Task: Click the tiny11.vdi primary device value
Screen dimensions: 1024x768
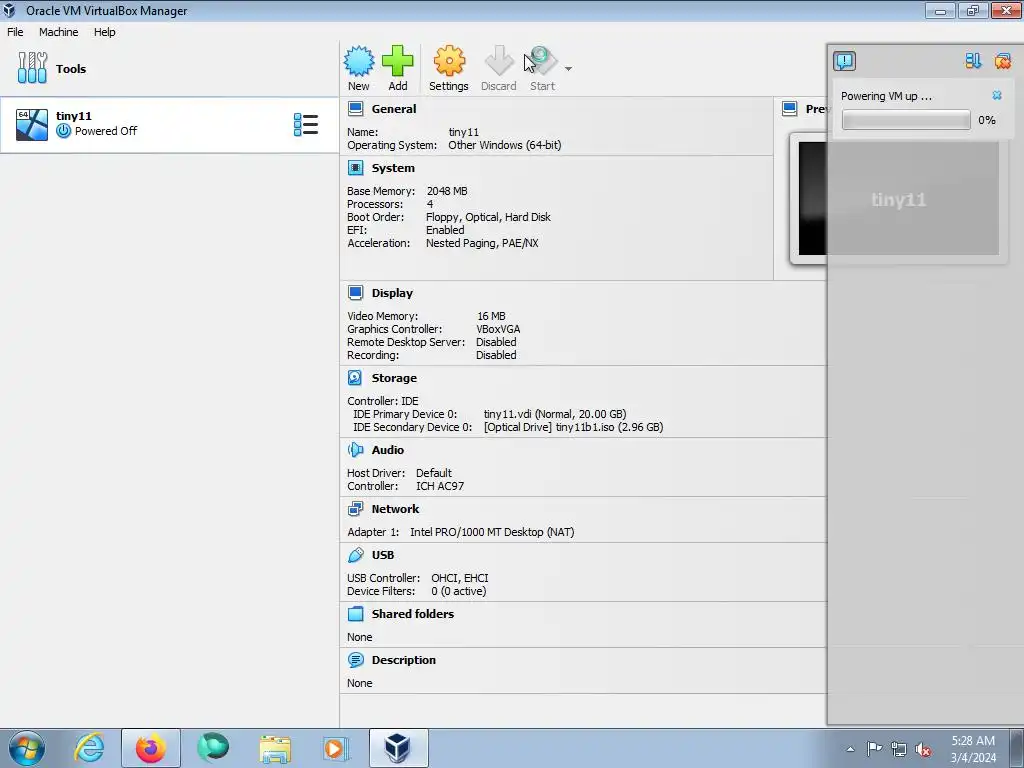Action: click(x=554, y=414)
